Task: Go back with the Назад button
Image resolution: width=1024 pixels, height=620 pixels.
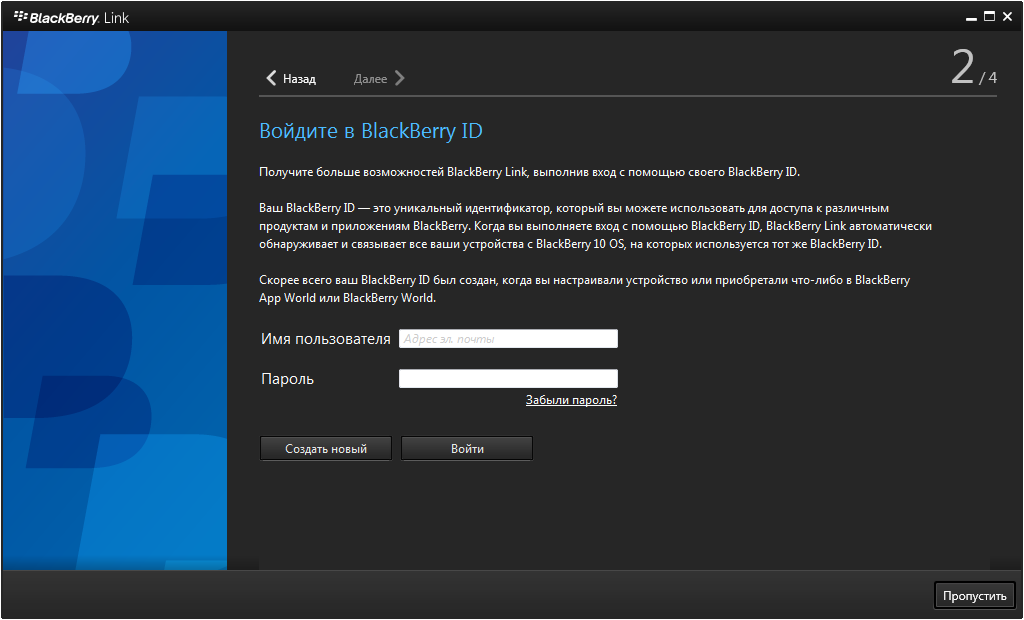Action: pos(291,78)
